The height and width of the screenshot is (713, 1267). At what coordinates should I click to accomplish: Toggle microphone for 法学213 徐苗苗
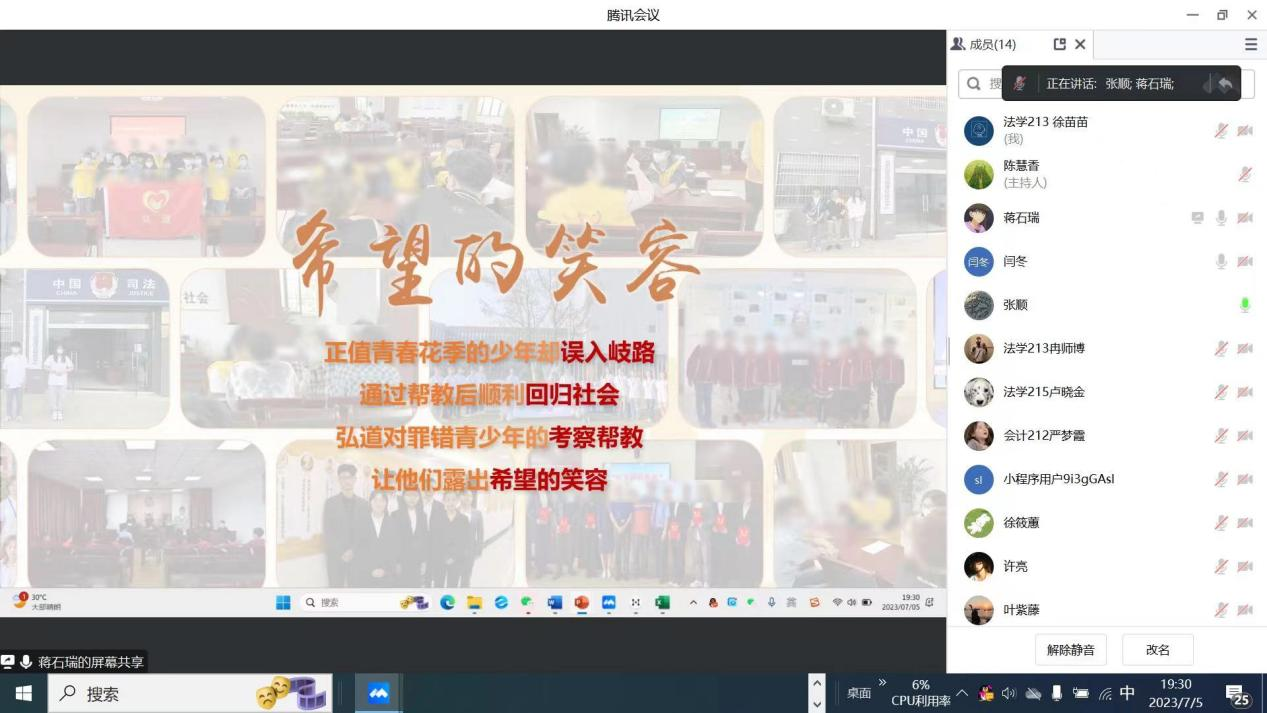[1221, 130]
